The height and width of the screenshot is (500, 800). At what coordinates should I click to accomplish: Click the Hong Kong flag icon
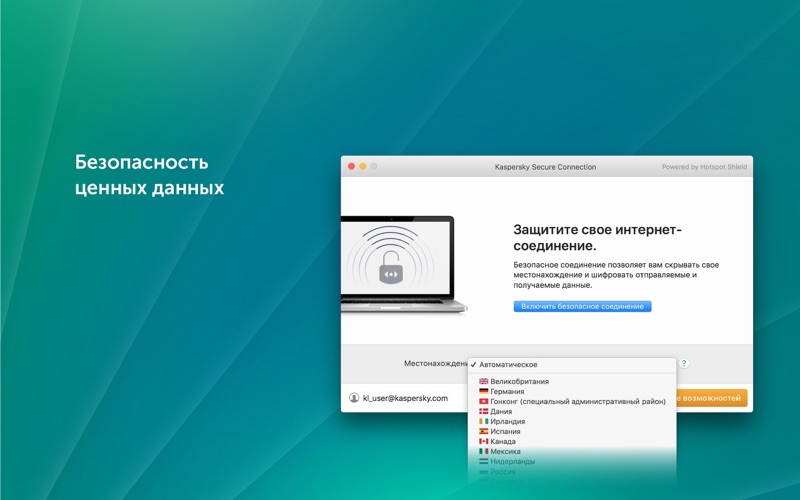point(484,402)
